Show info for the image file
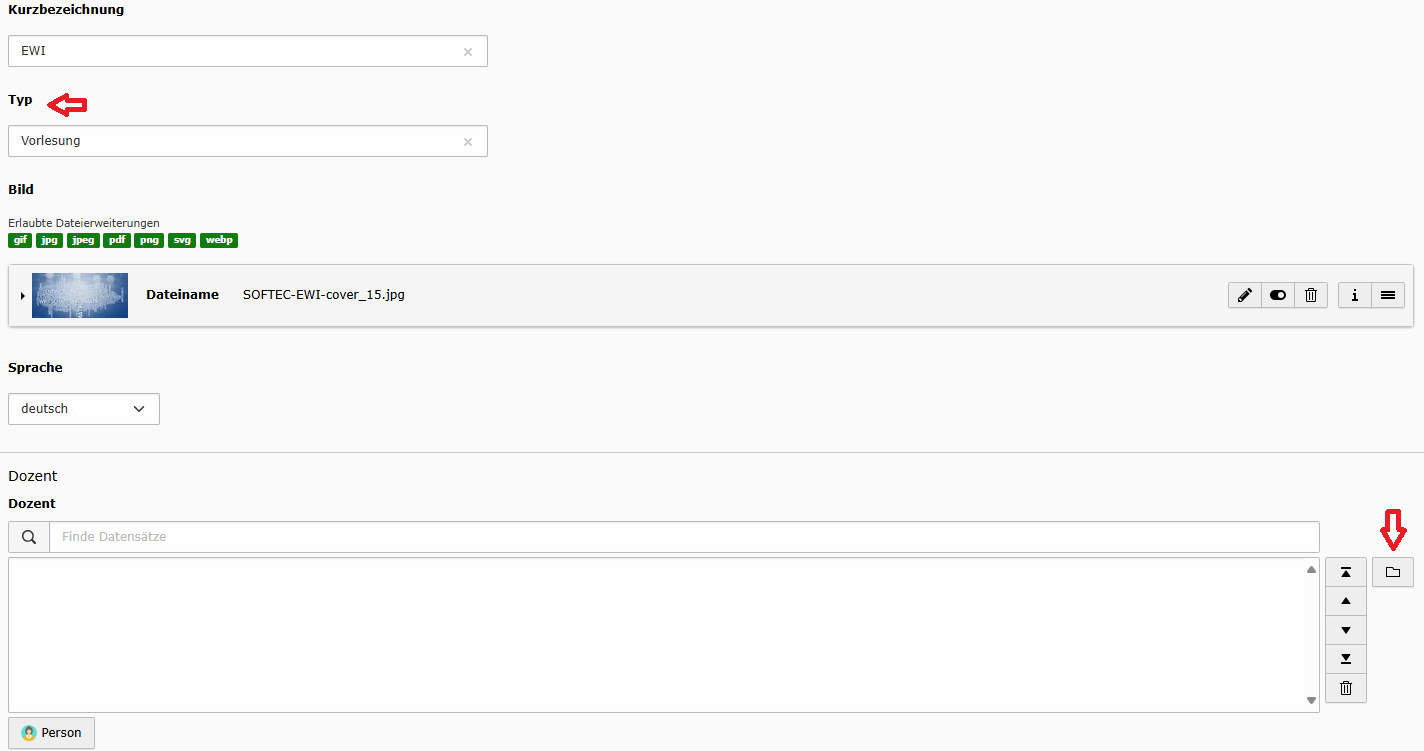This screenshot has height=751, width=1424. tap(1355, 295)
